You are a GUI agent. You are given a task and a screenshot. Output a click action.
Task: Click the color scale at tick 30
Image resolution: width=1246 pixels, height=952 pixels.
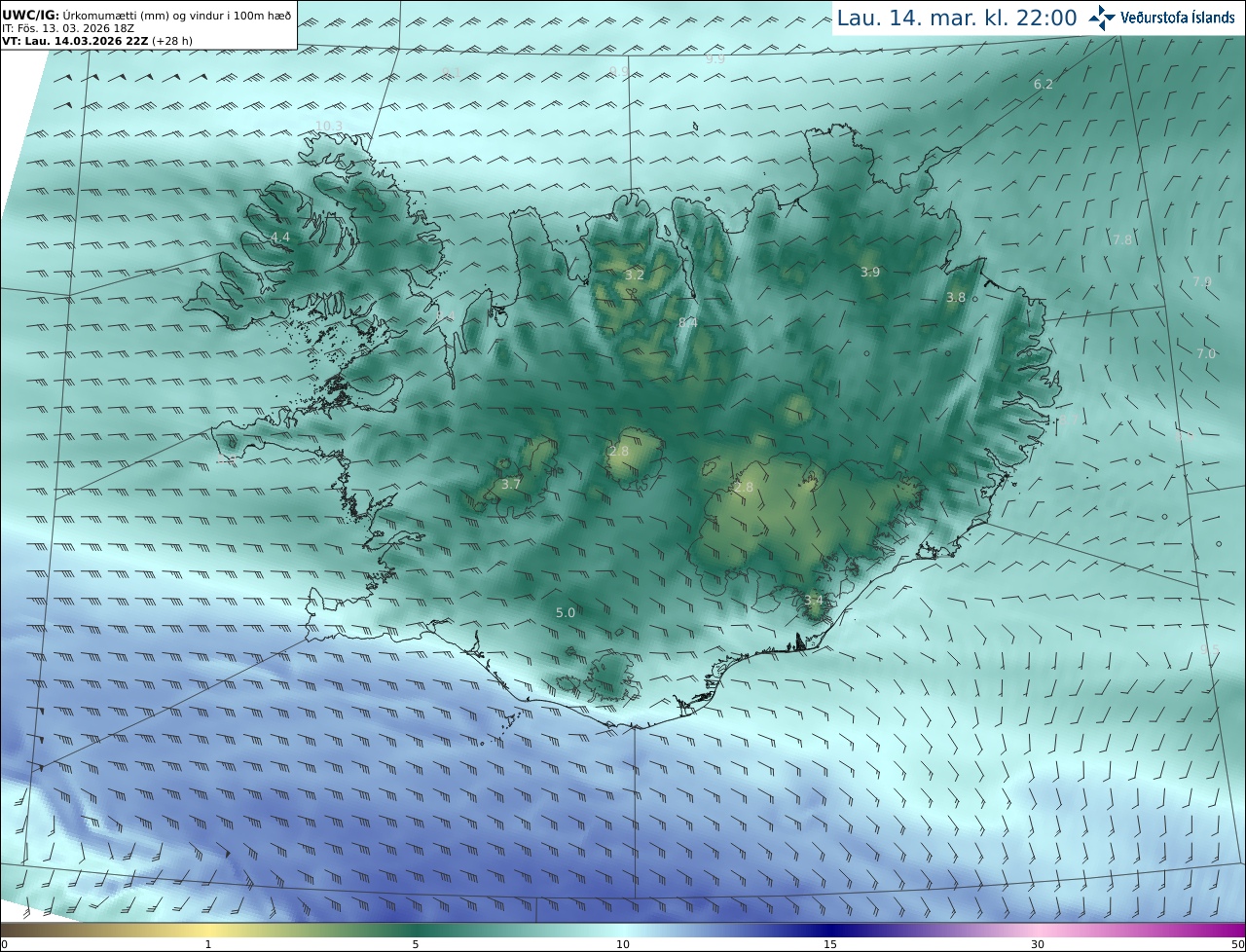coord(1038,944)
